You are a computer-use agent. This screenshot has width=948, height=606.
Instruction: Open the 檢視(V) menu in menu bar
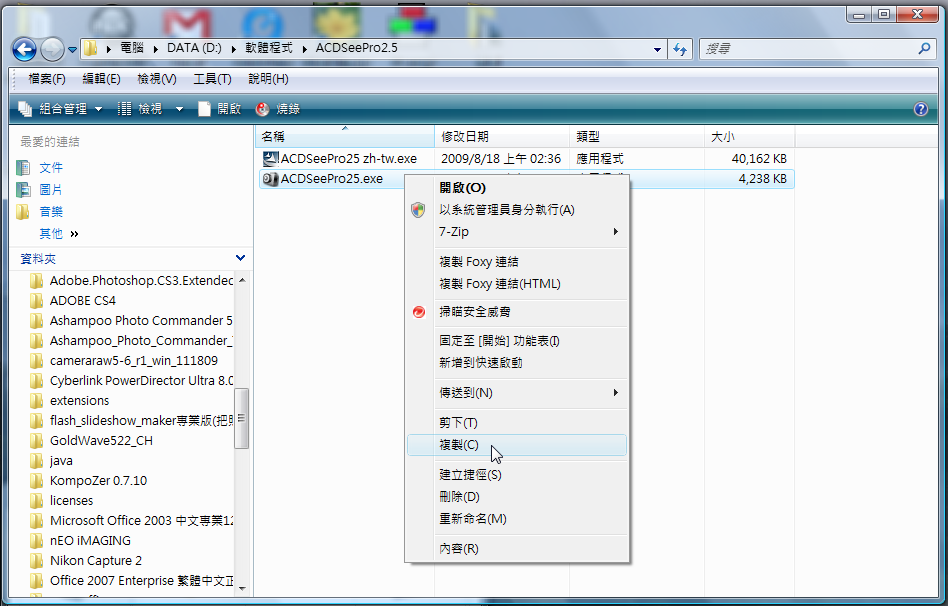coord(157,79)
